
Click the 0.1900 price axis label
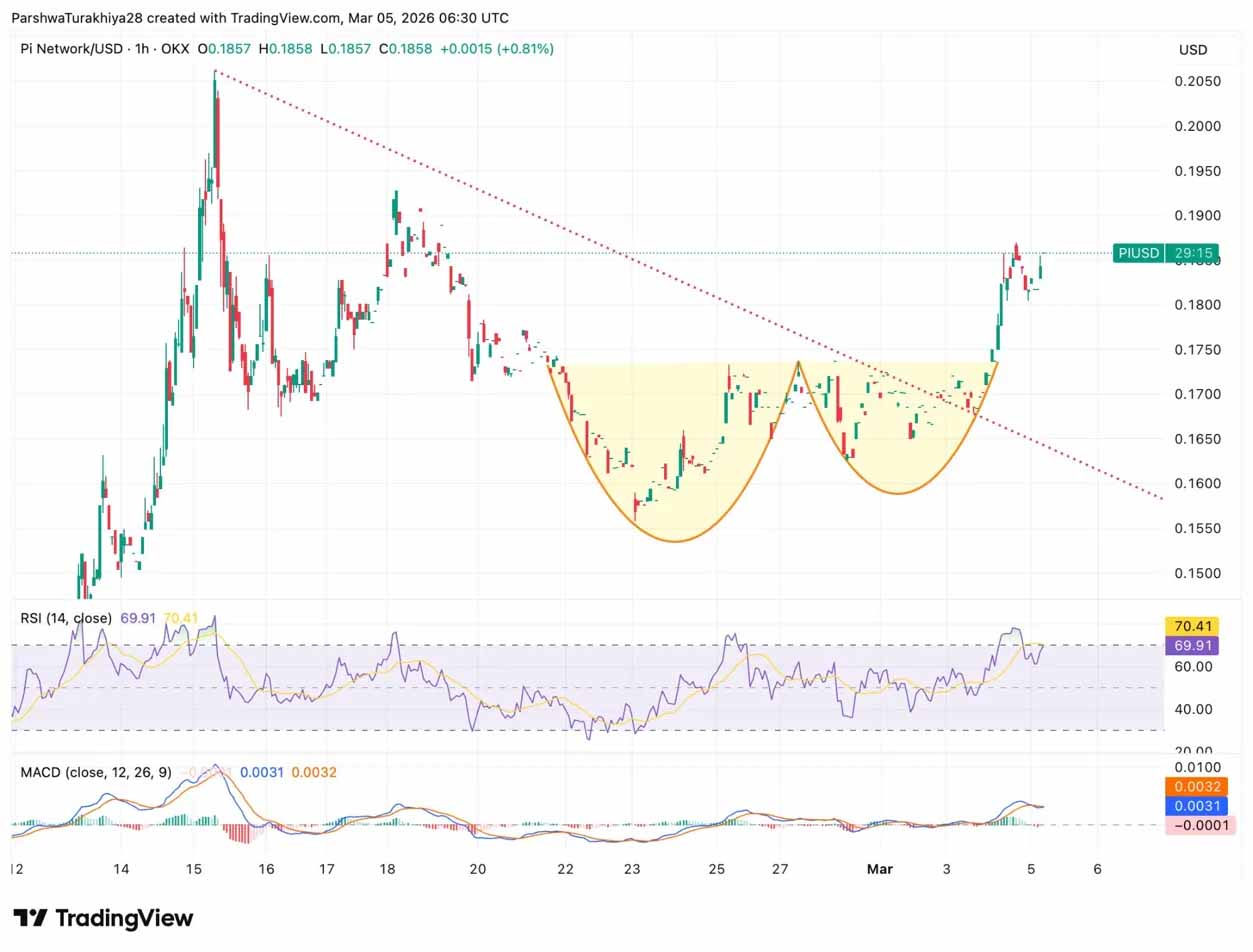click(1197, 215)
